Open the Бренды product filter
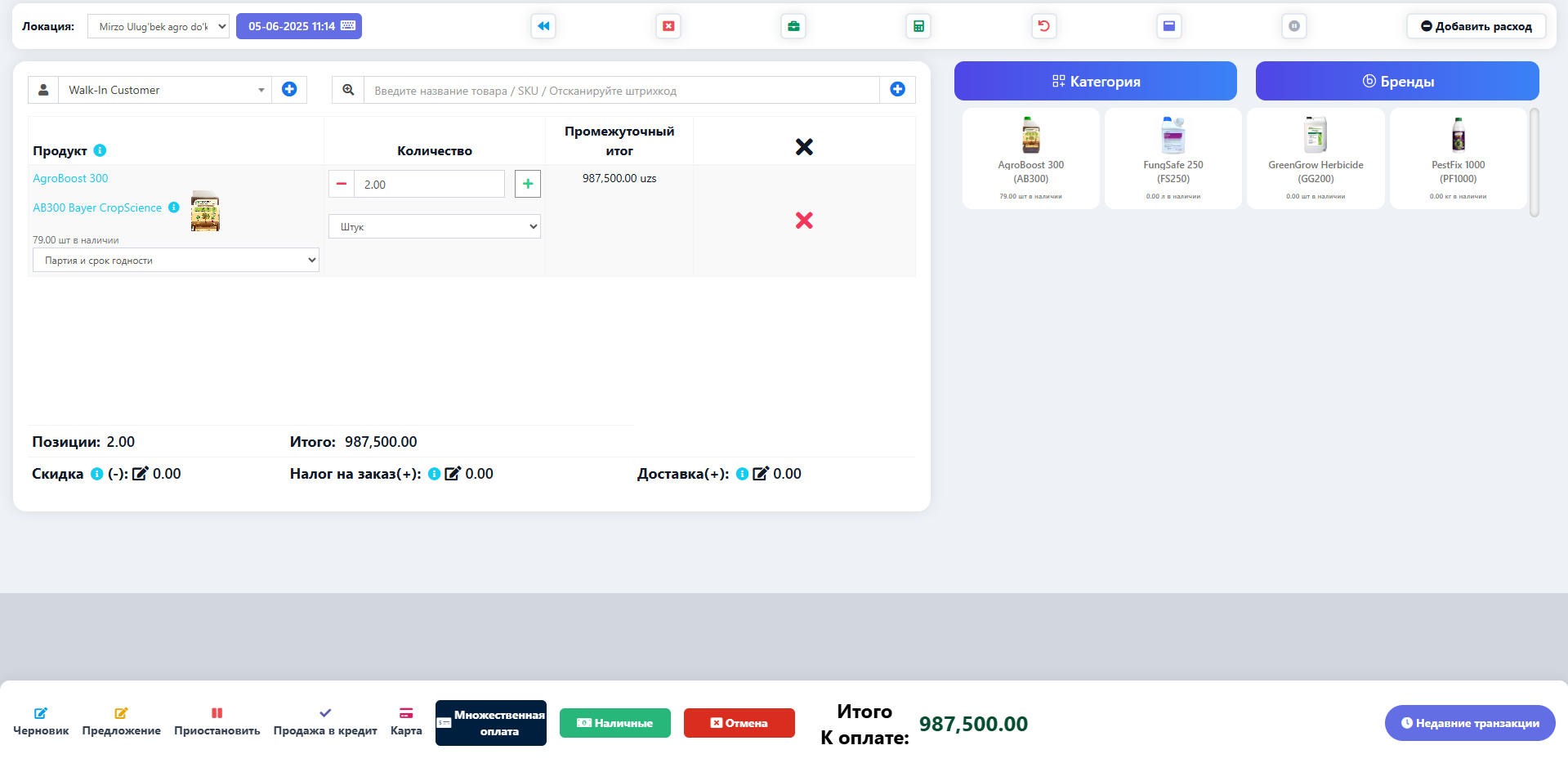Screen dimensions: 1568x772 [x=1396, y=82]
